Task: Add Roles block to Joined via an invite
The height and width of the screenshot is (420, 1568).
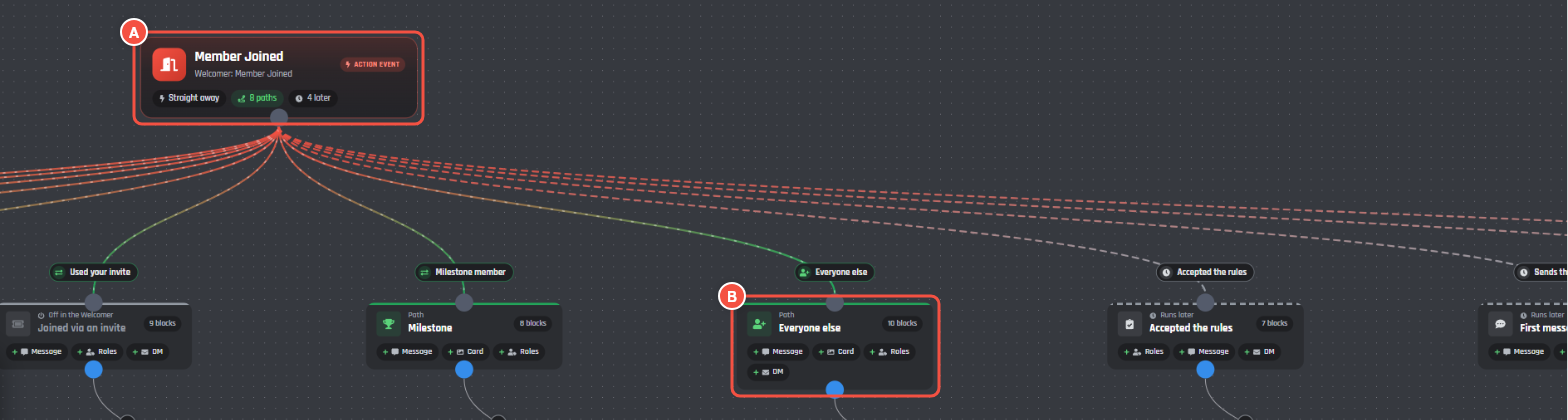Action: pyautogui.click(x=97, y=352)
